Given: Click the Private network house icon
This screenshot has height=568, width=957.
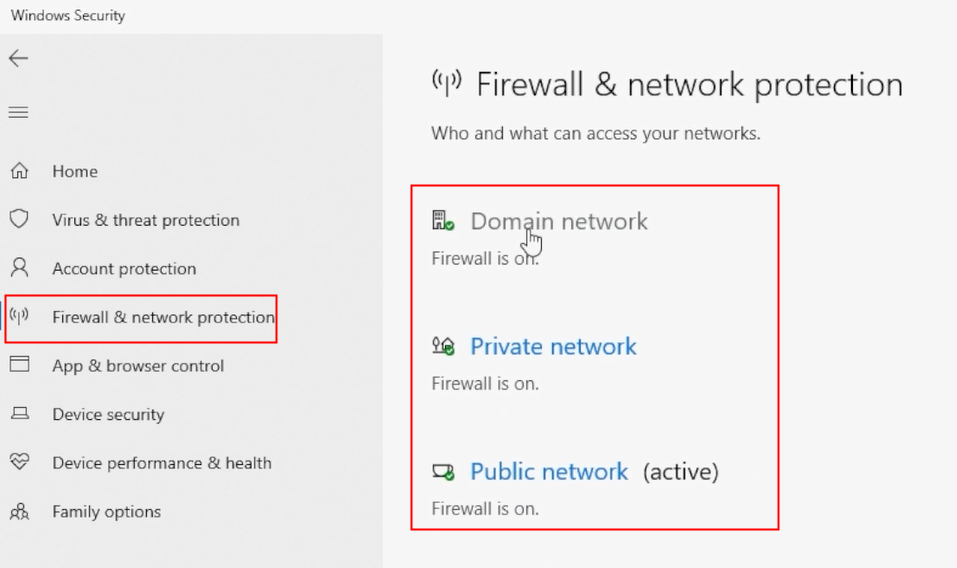Looking at the screenshot, I should [443, 346].
